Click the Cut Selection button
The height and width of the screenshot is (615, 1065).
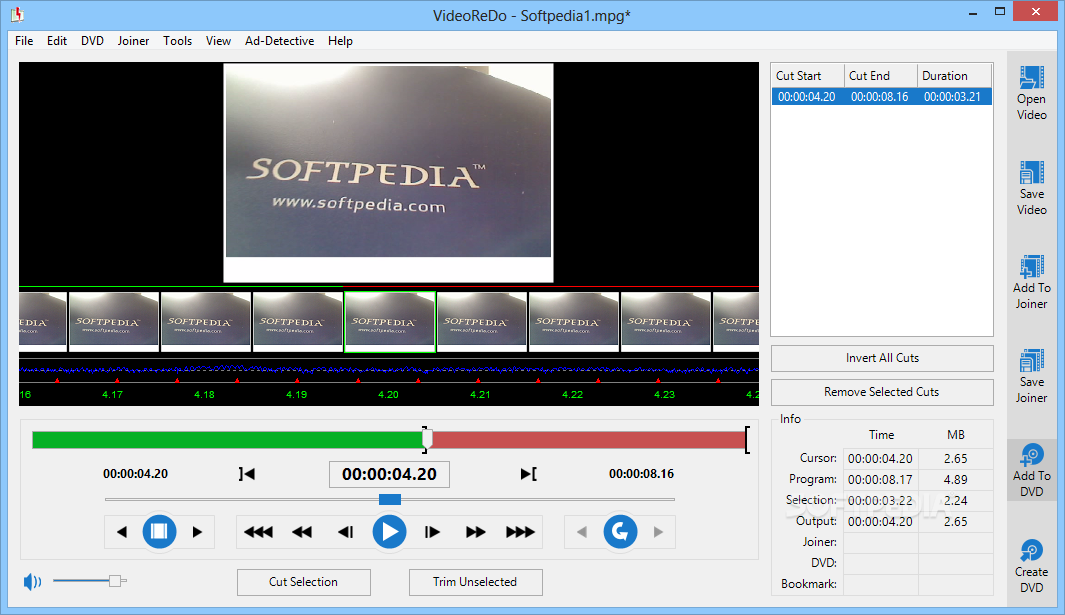tap(304, 582)
